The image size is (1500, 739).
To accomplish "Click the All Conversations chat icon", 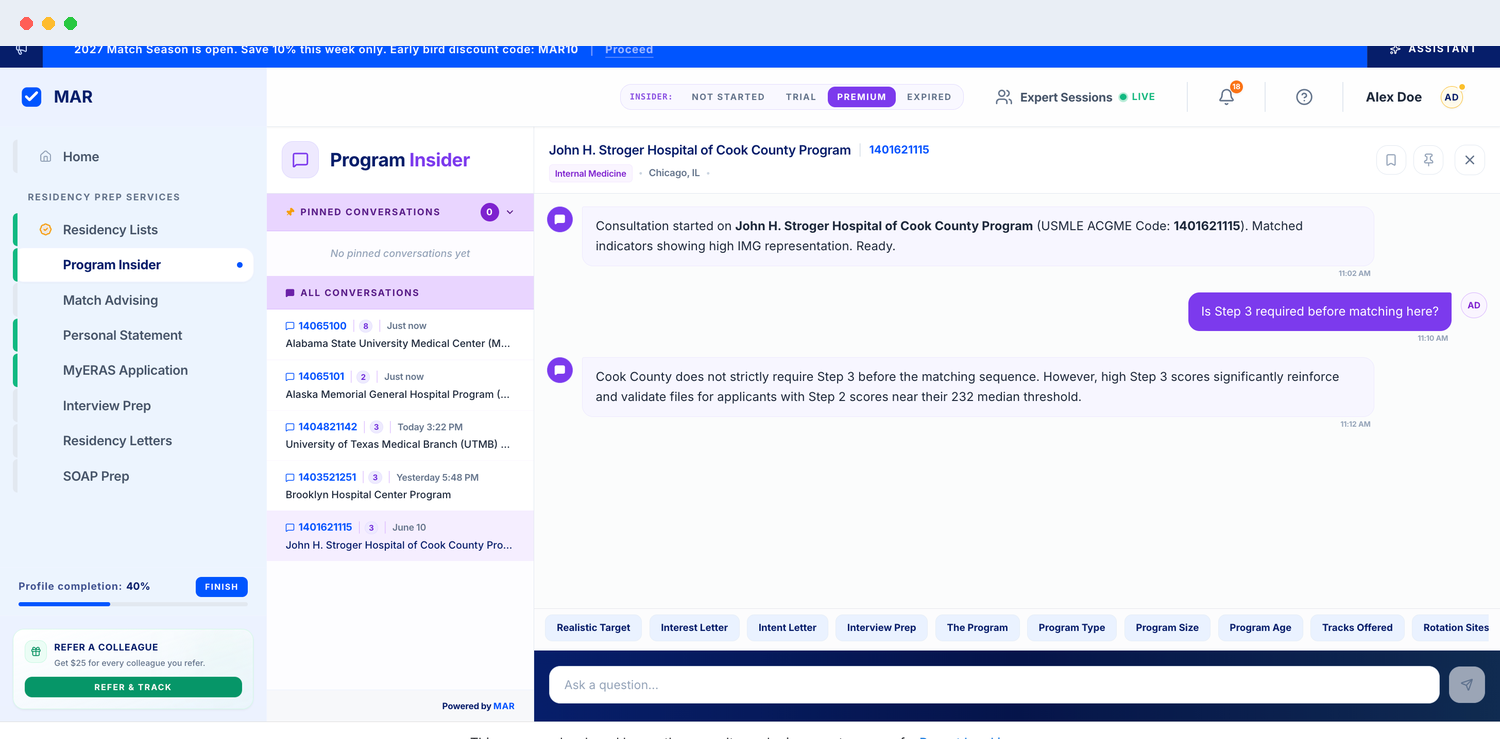I will tap(290, 293).
